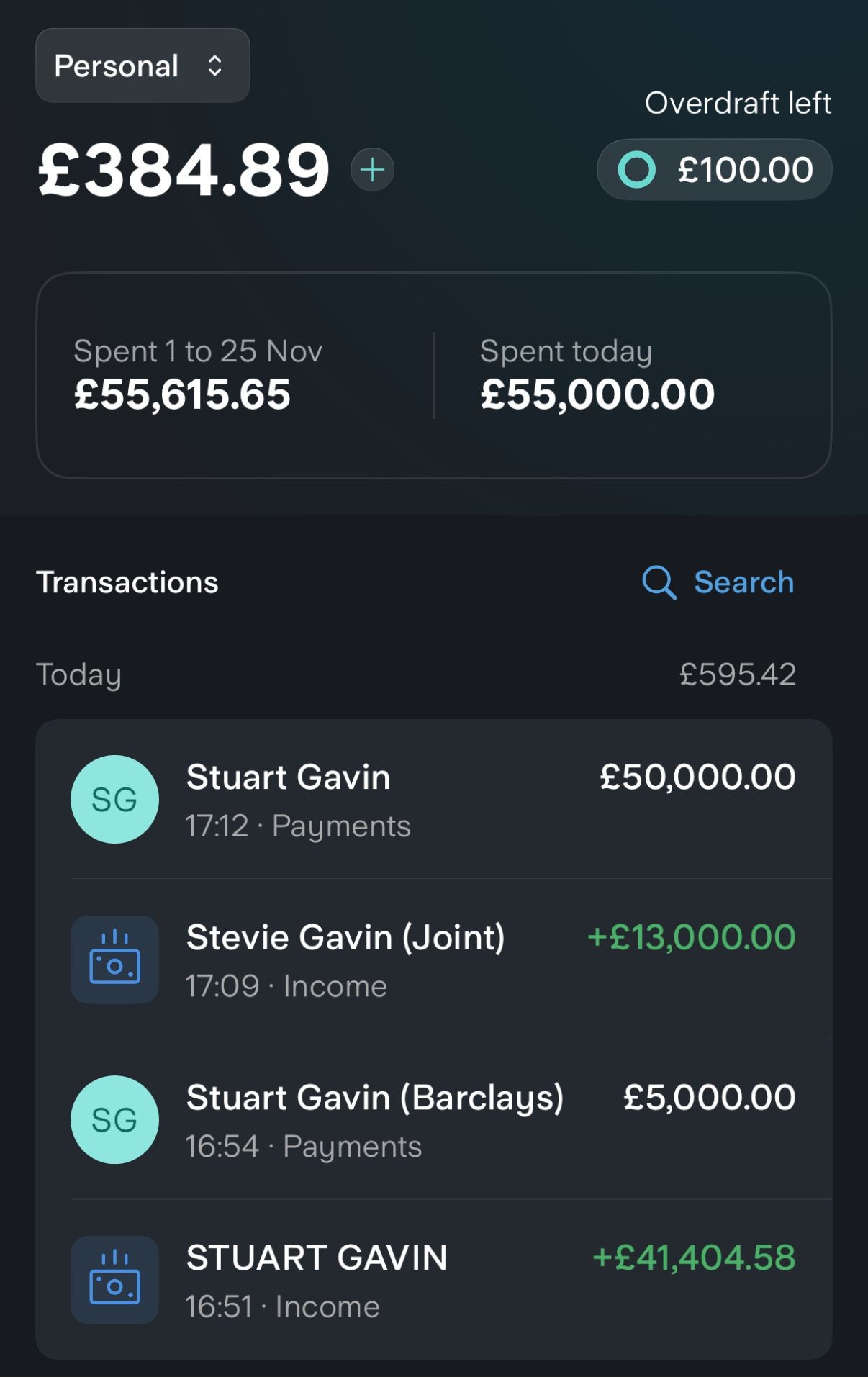868x1377 pixels.
Task: Tap the £384.89 account balance
Action: (184, 170)
